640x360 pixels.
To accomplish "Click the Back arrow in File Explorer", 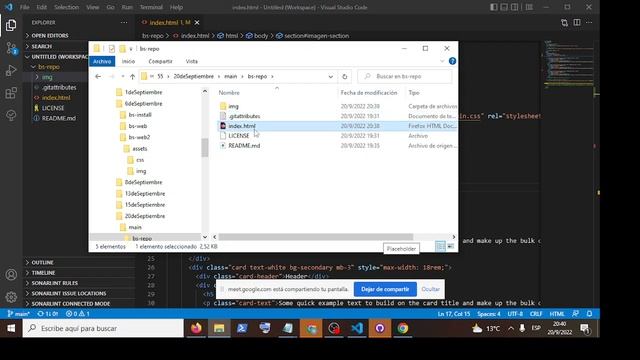I will 98,76.
